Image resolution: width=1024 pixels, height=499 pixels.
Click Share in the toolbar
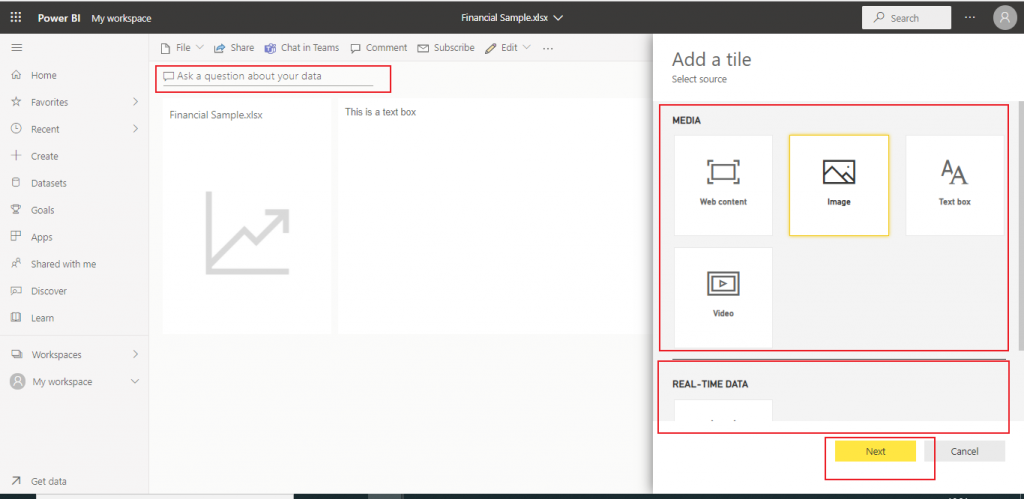pos(234,48)
